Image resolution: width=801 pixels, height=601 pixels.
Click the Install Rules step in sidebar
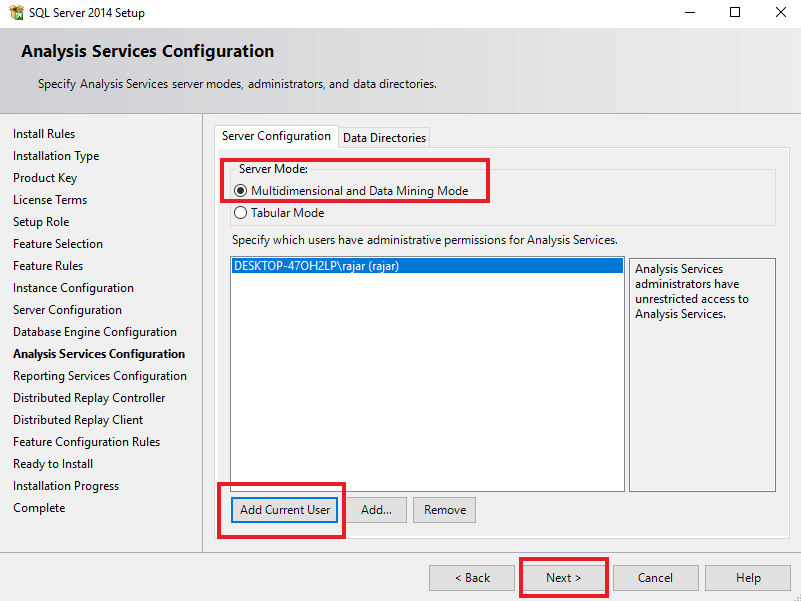(44, 134)
